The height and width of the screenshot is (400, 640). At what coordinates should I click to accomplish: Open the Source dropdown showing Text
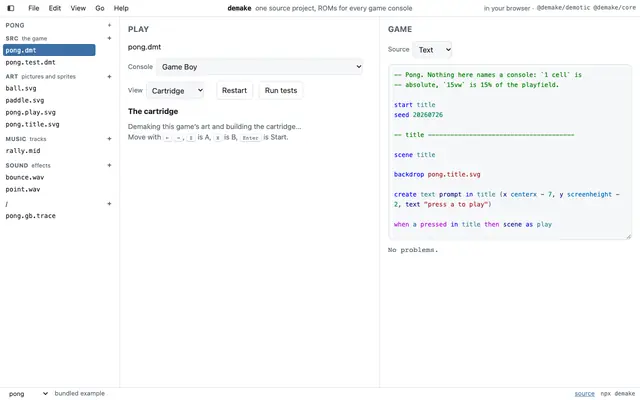pyautogui.click(x=432, y=50)
